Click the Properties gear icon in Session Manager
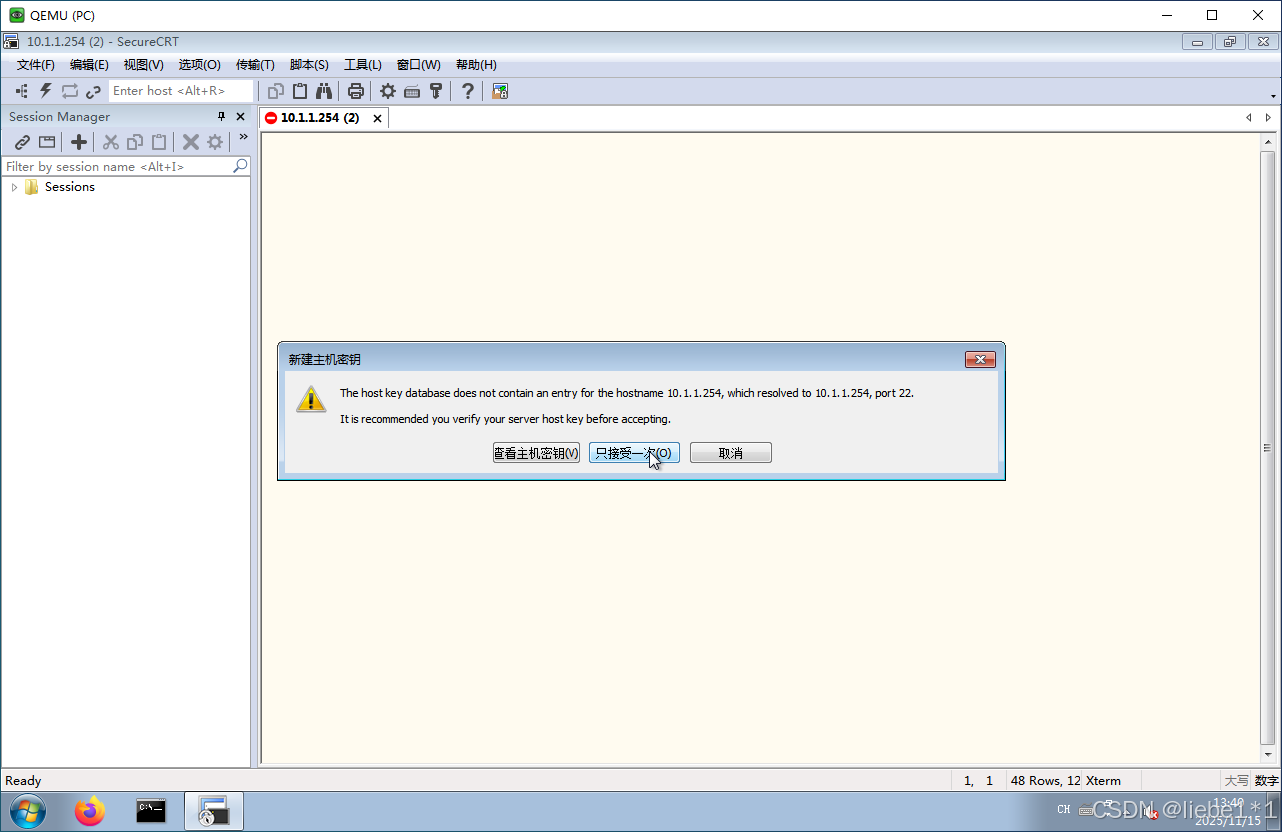Image resolution: width=1282 pixels, height=832 pixels. coord(215,142)
